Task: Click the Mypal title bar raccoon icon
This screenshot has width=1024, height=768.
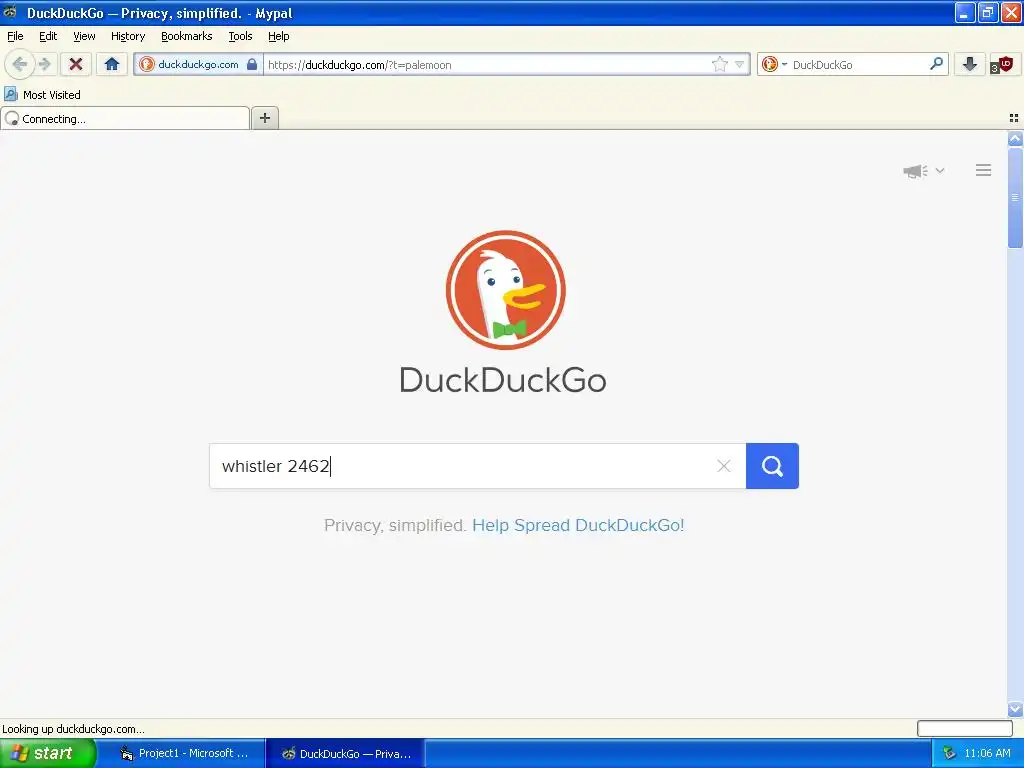Action: pyautogui.click(x=10, y=12)
